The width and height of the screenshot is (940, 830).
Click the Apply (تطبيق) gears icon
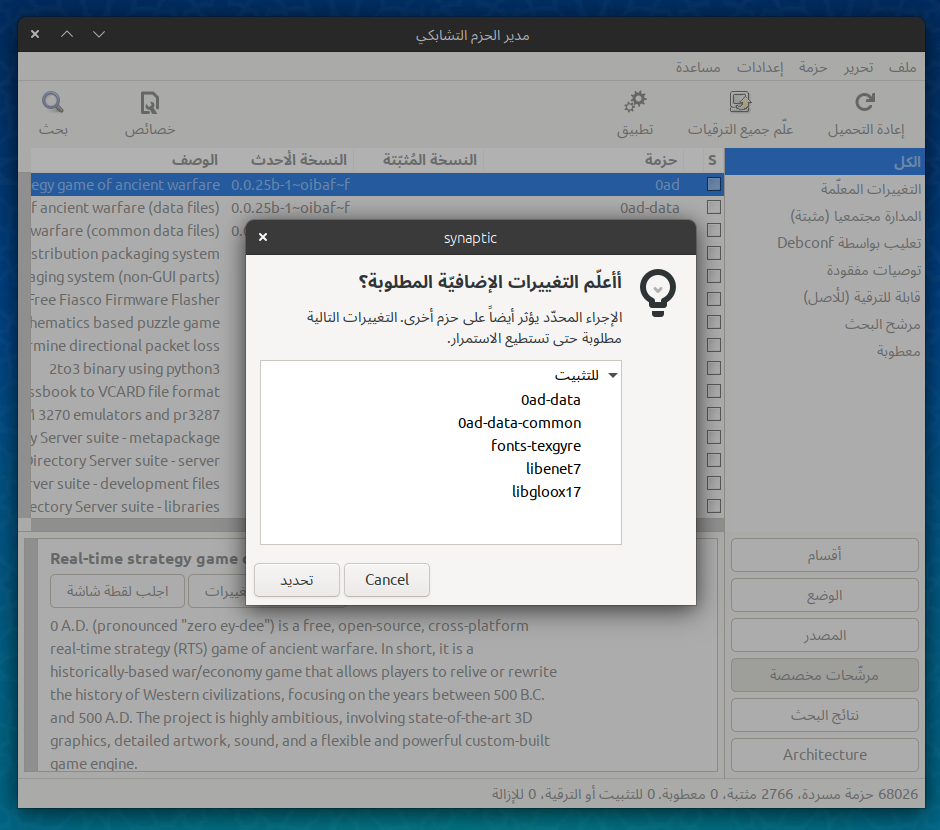pyautogui.click(x=635, y=102)
